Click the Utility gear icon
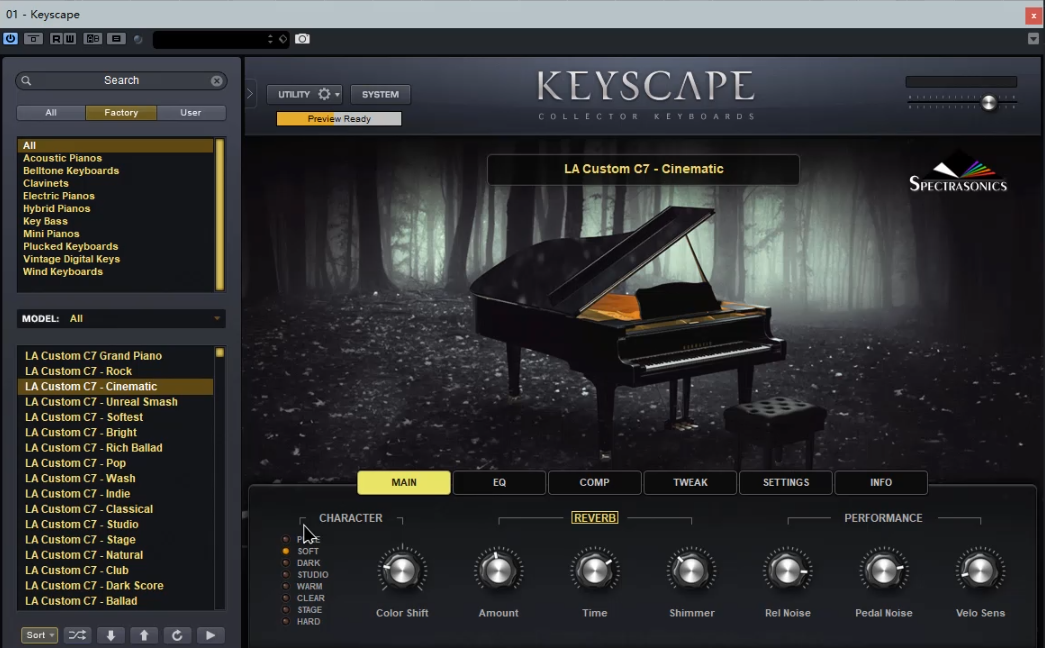The width and height of the screenshot is (1045, 648). pos(325,94)
